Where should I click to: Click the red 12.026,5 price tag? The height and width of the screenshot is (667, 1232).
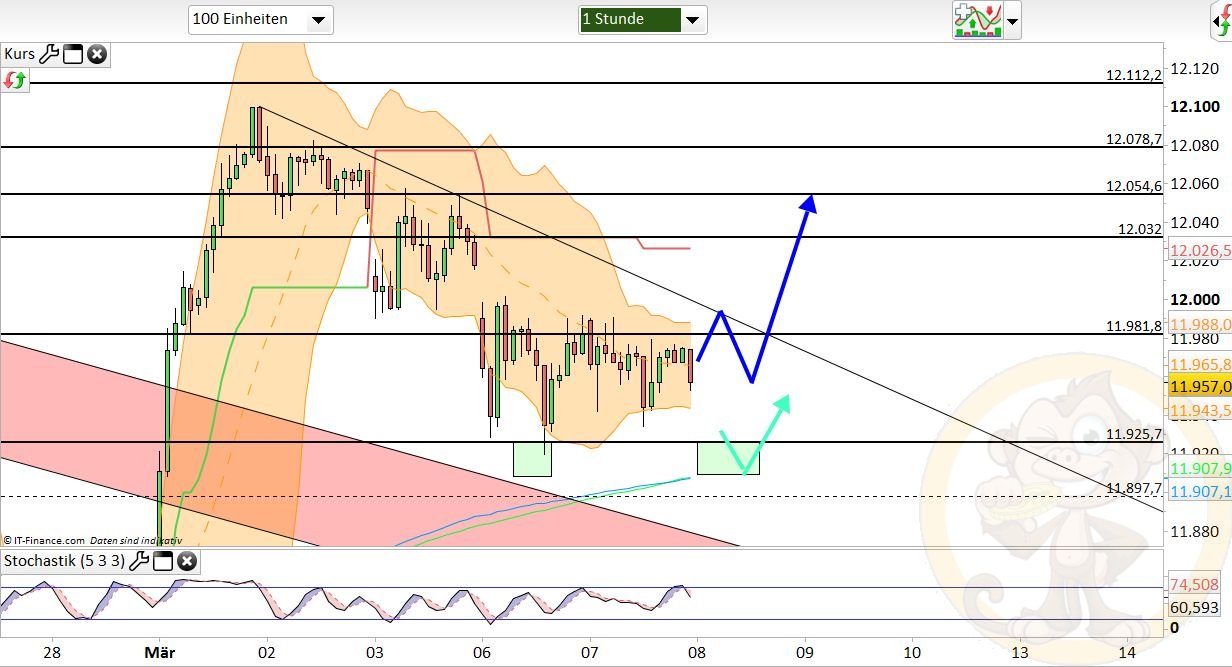(1198, 250)
